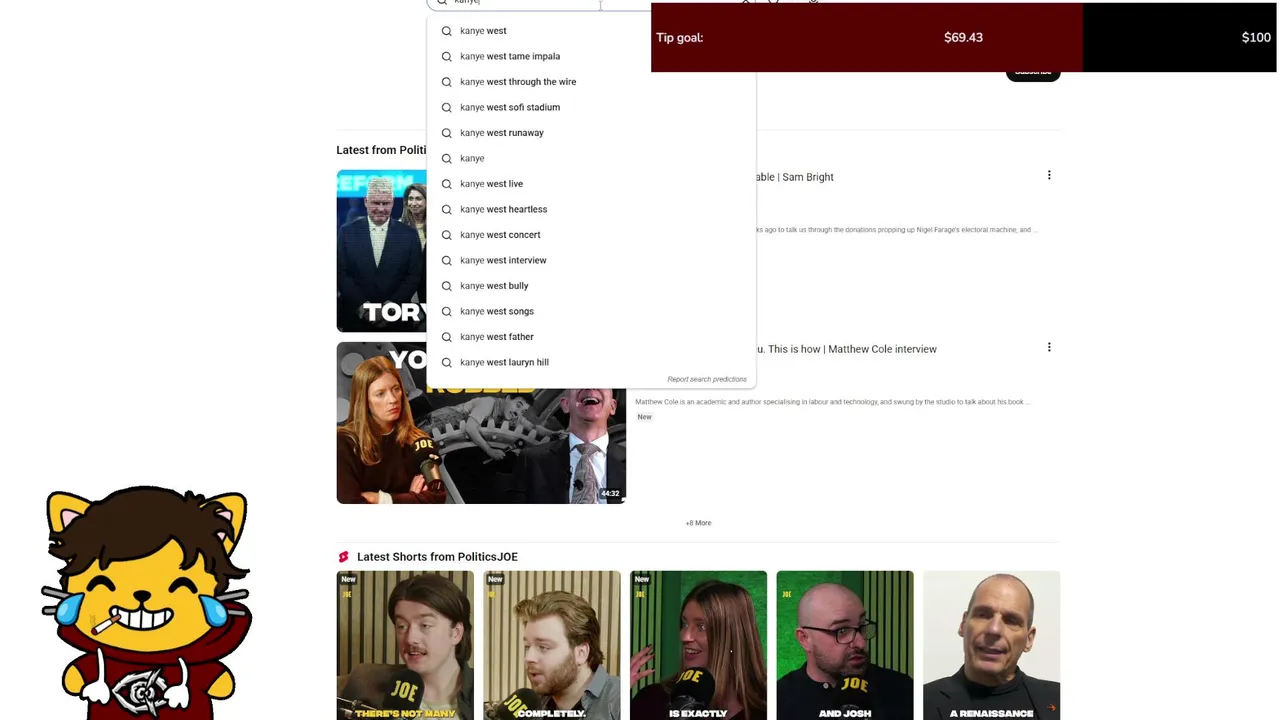Open the 'TORY' video thumbnail
Viewport: 1280px width, 720px height.
pyautogui.click(x=382, y=251)
